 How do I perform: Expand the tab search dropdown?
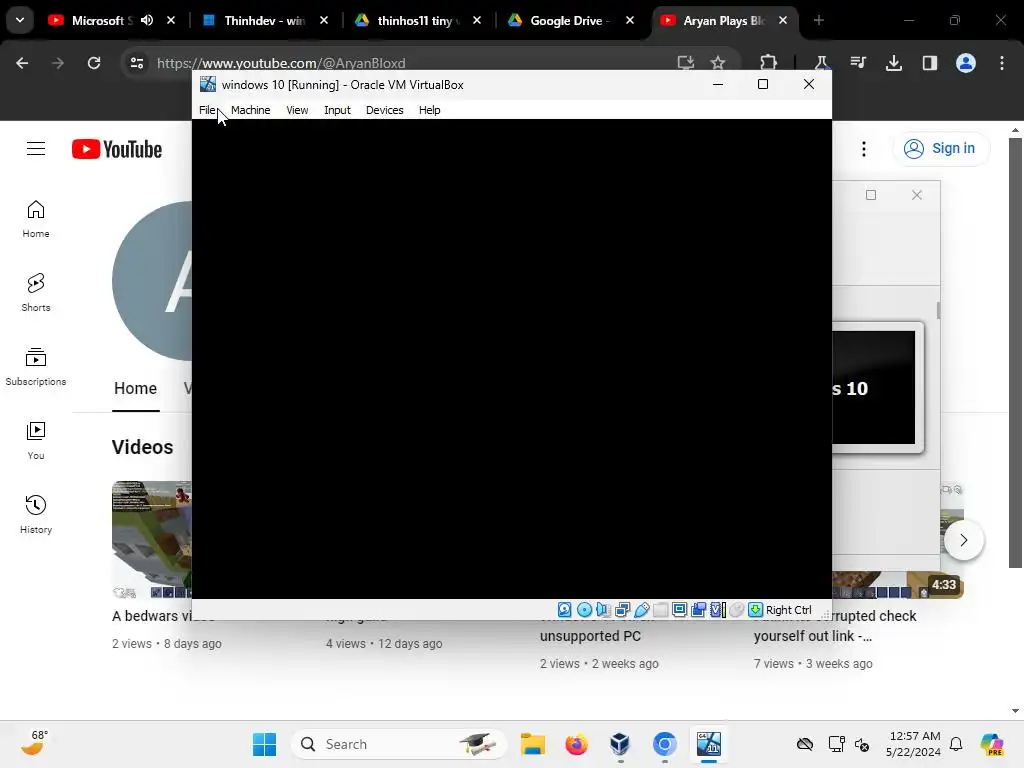(20, 21)
